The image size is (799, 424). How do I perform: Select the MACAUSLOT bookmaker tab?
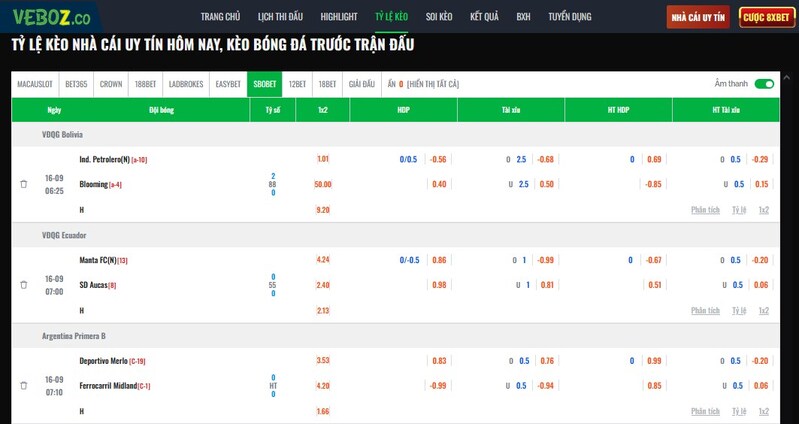pos(35,84)
